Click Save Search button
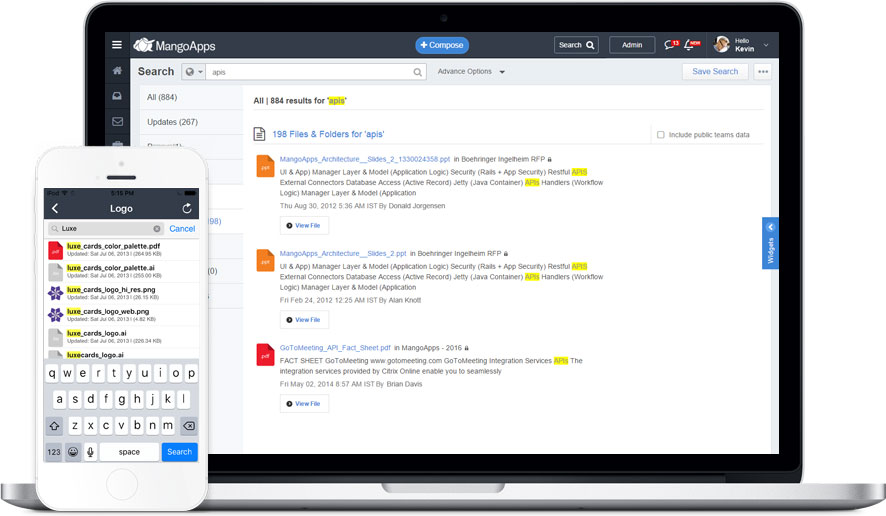 point(715,72)
